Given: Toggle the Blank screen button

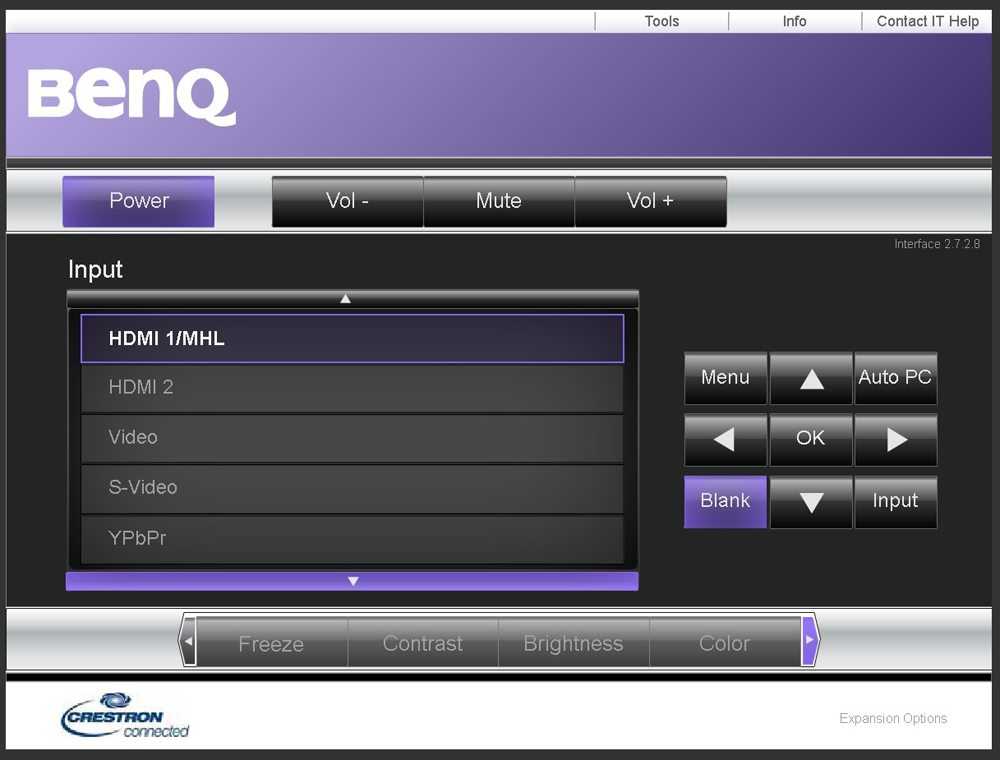Looking at the screenshot, I should click(x=725, y=502).
